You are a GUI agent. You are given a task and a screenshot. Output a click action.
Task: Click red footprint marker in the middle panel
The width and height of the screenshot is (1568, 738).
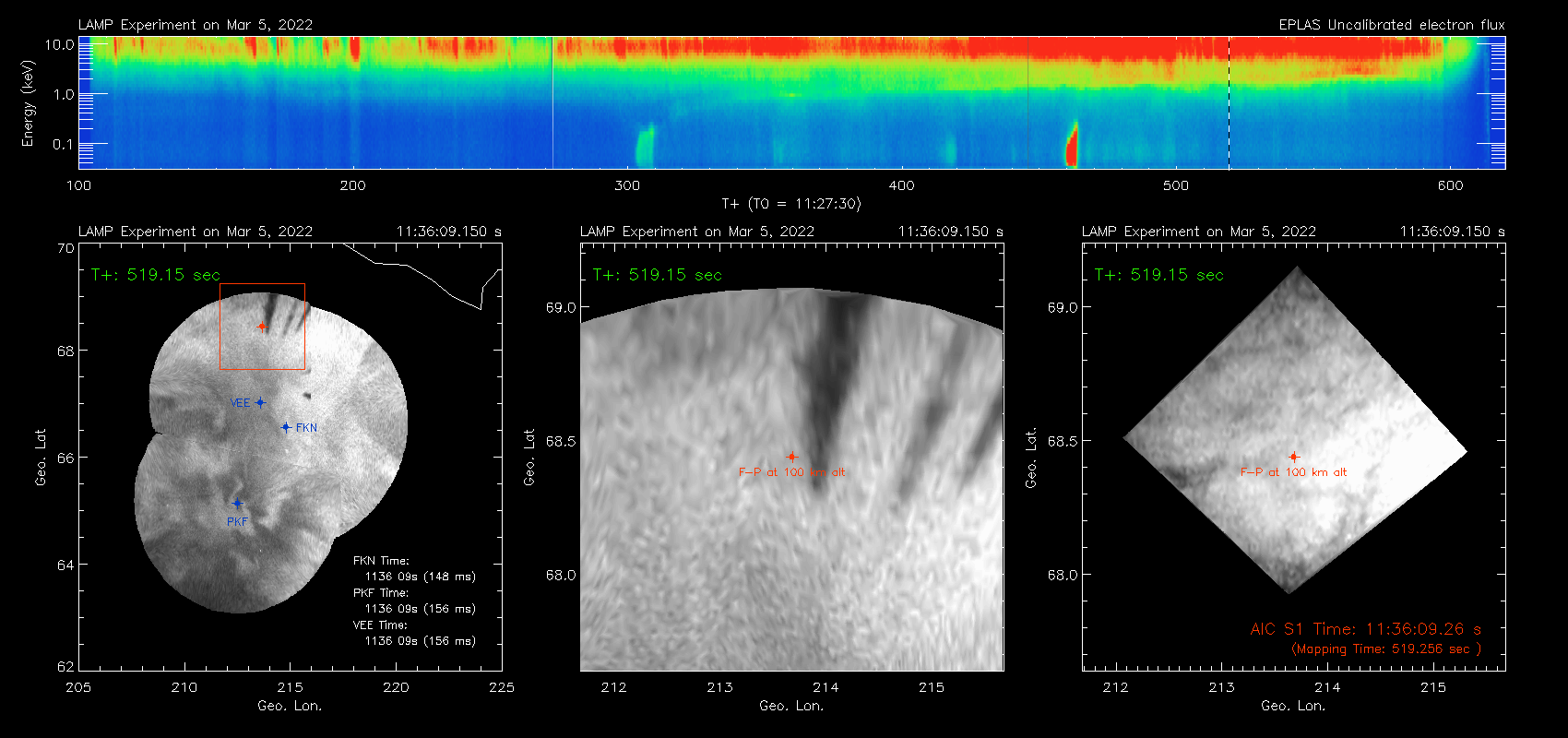coord(791,457)
